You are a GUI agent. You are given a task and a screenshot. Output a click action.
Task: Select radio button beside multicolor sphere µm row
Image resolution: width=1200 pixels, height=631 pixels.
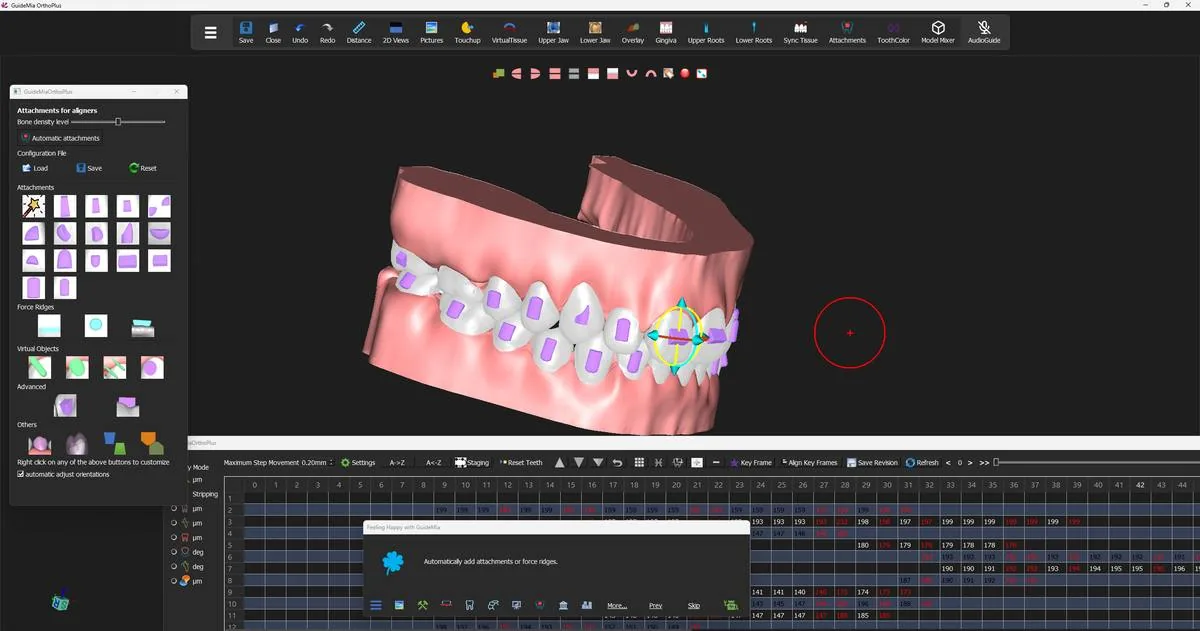(x=174, y=580)
